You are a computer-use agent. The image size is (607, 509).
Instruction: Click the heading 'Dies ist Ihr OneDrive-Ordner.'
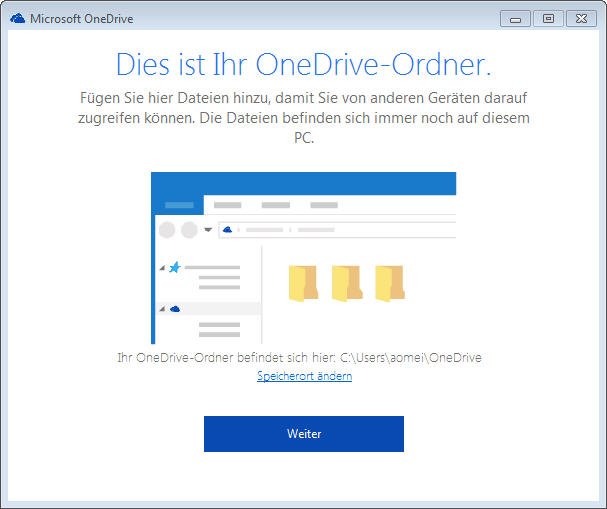tap(304, 64)
